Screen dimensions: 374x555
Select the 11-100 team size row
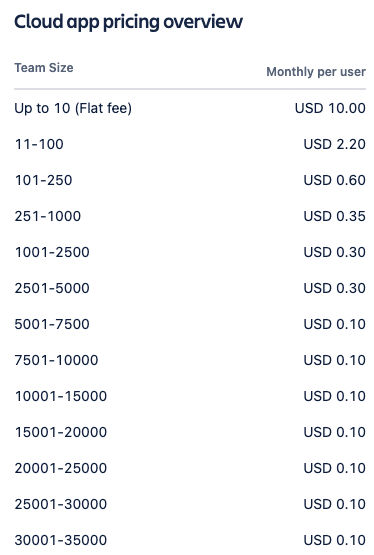[190, 144]
